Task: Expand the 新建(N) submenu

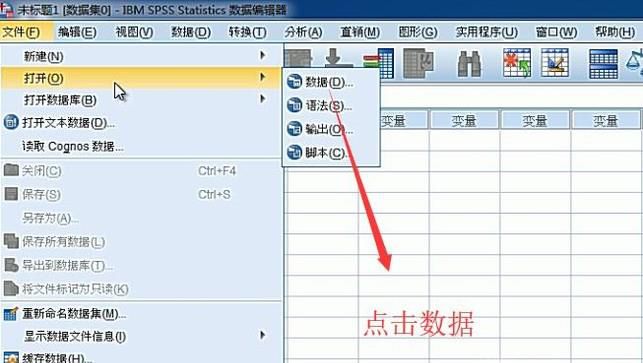Action: point(141,56)
